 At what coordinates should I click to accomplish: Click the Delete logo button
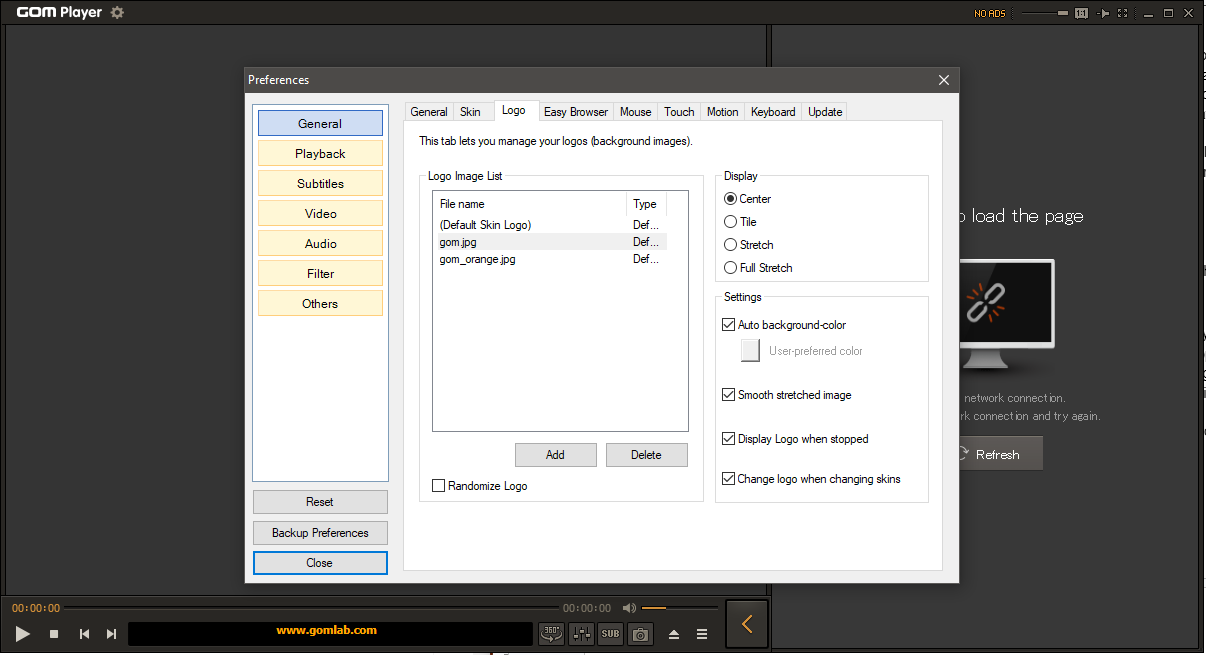[646, 455]
